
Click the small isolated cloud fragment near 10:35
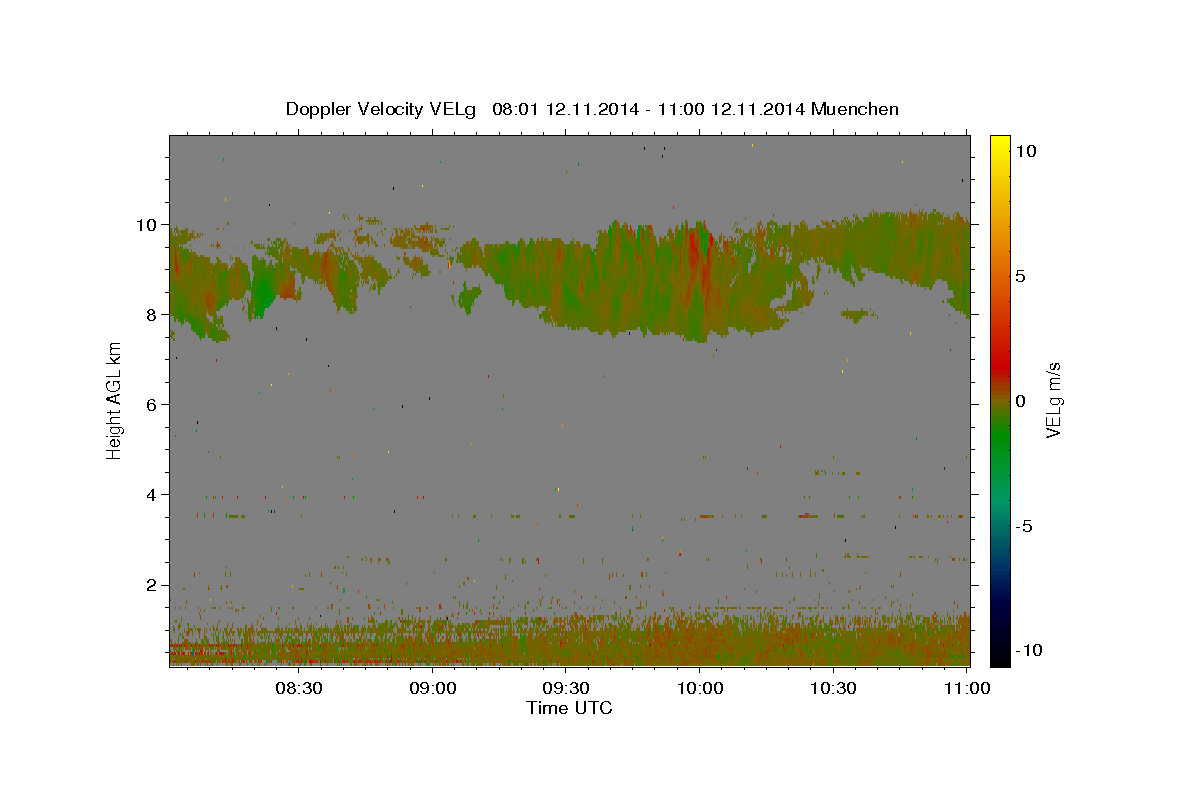coord(857,315)
